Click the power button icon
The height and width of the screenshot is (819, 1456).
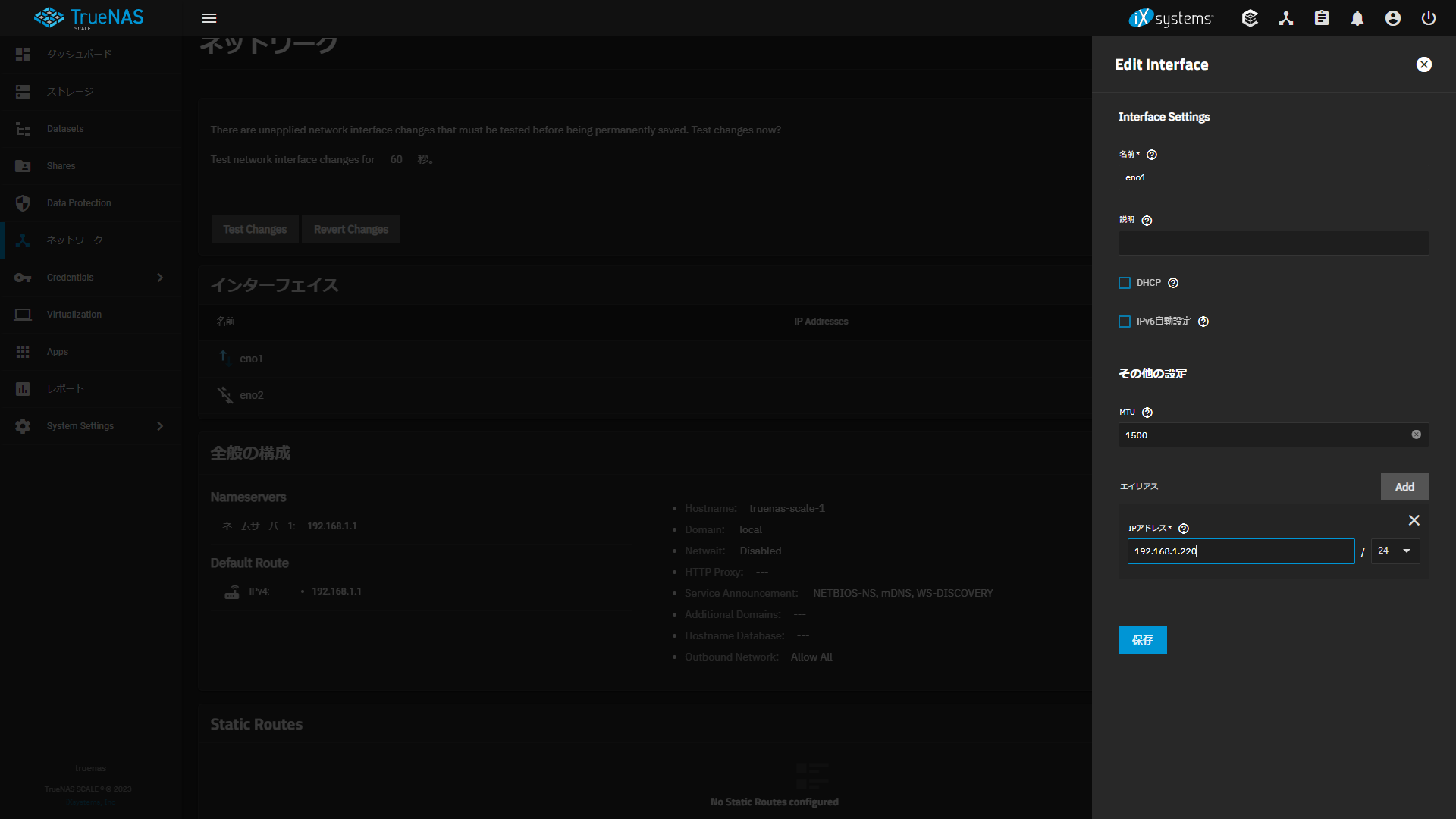[x=1429, y=18]
